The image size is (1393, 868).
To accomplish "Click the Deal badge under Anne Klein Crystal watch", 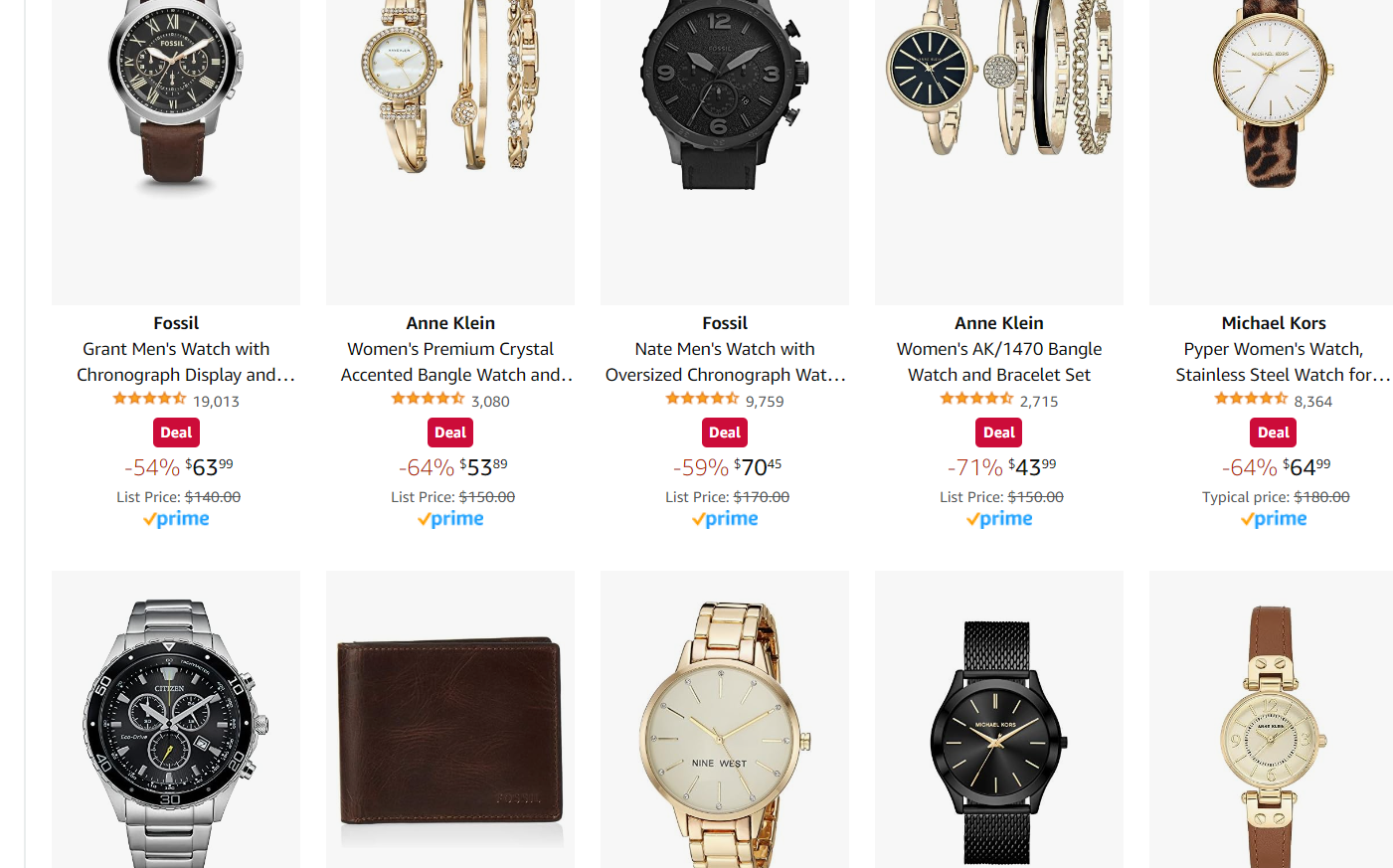I will [450, 433].
